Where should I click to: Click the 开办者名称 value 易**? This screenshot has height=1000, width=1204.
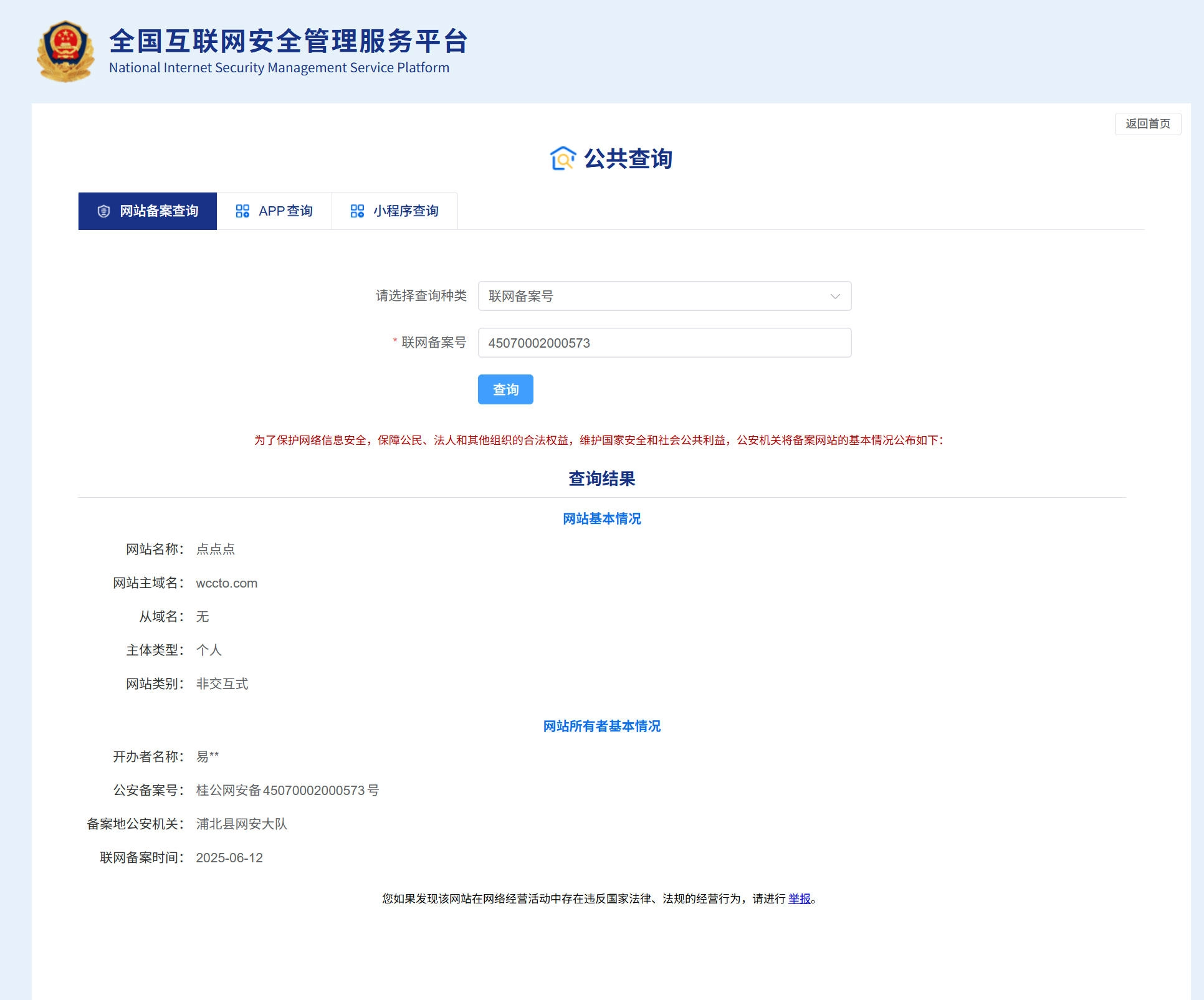point(208,756)
